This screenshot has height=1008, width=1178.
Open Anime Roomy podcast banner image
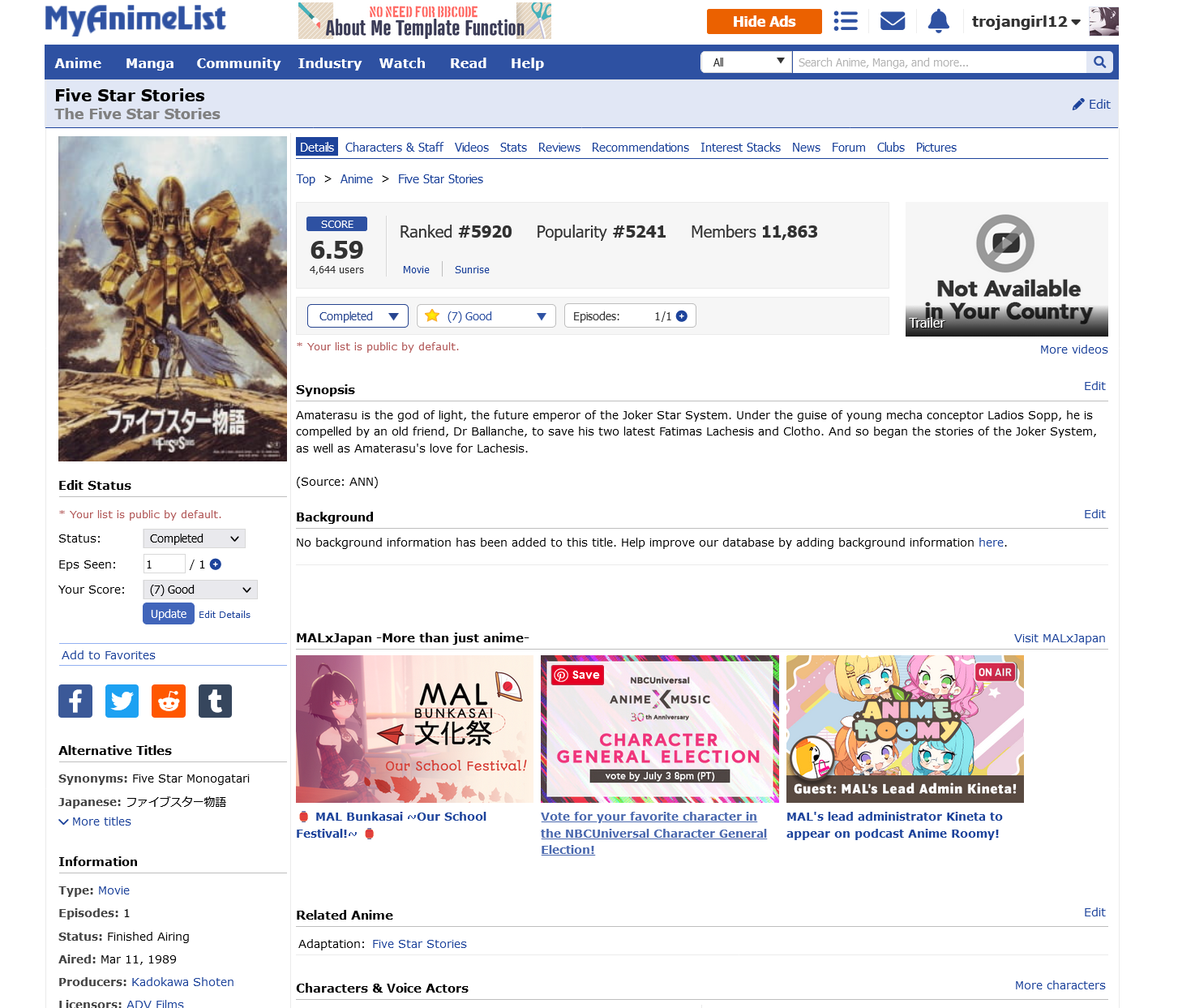click(905, 729)
